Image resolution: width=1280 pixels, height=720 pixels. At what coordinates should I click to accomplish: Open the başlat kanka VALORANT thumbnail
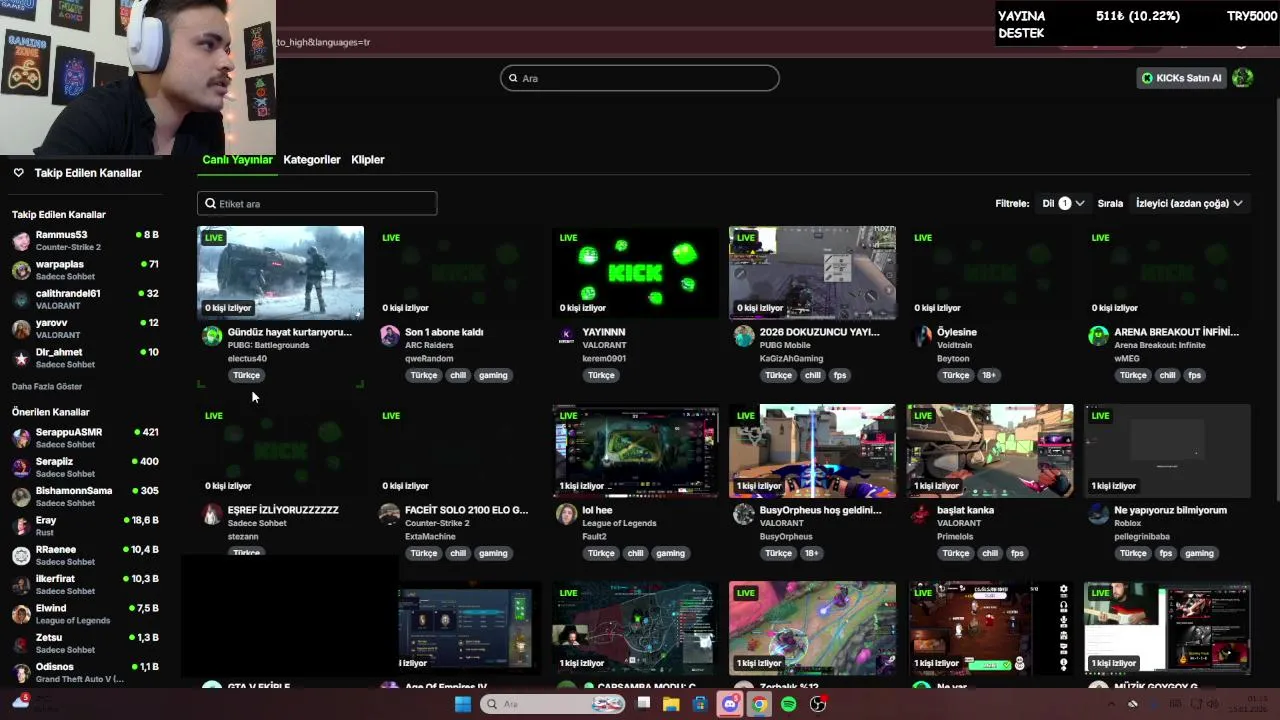[x=990, y=450]
